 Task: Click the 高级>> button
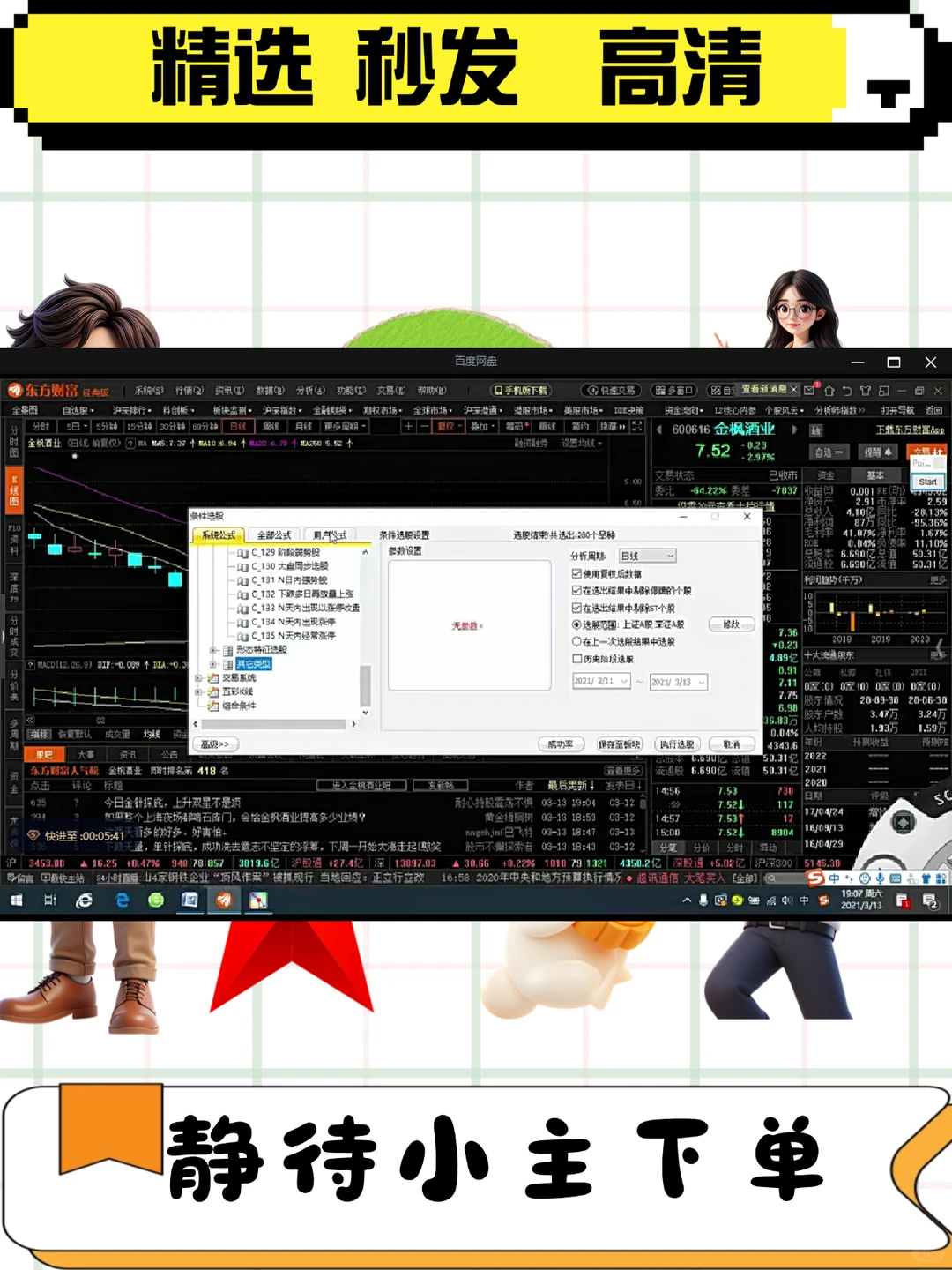(x=216, y=744)
